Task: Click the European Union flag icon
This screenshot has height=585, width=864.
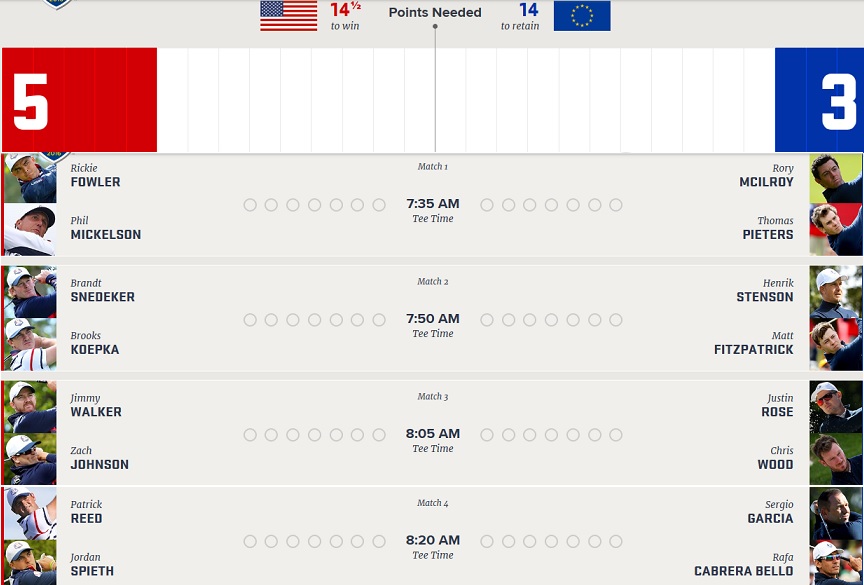Action: [x=581, y=16]
